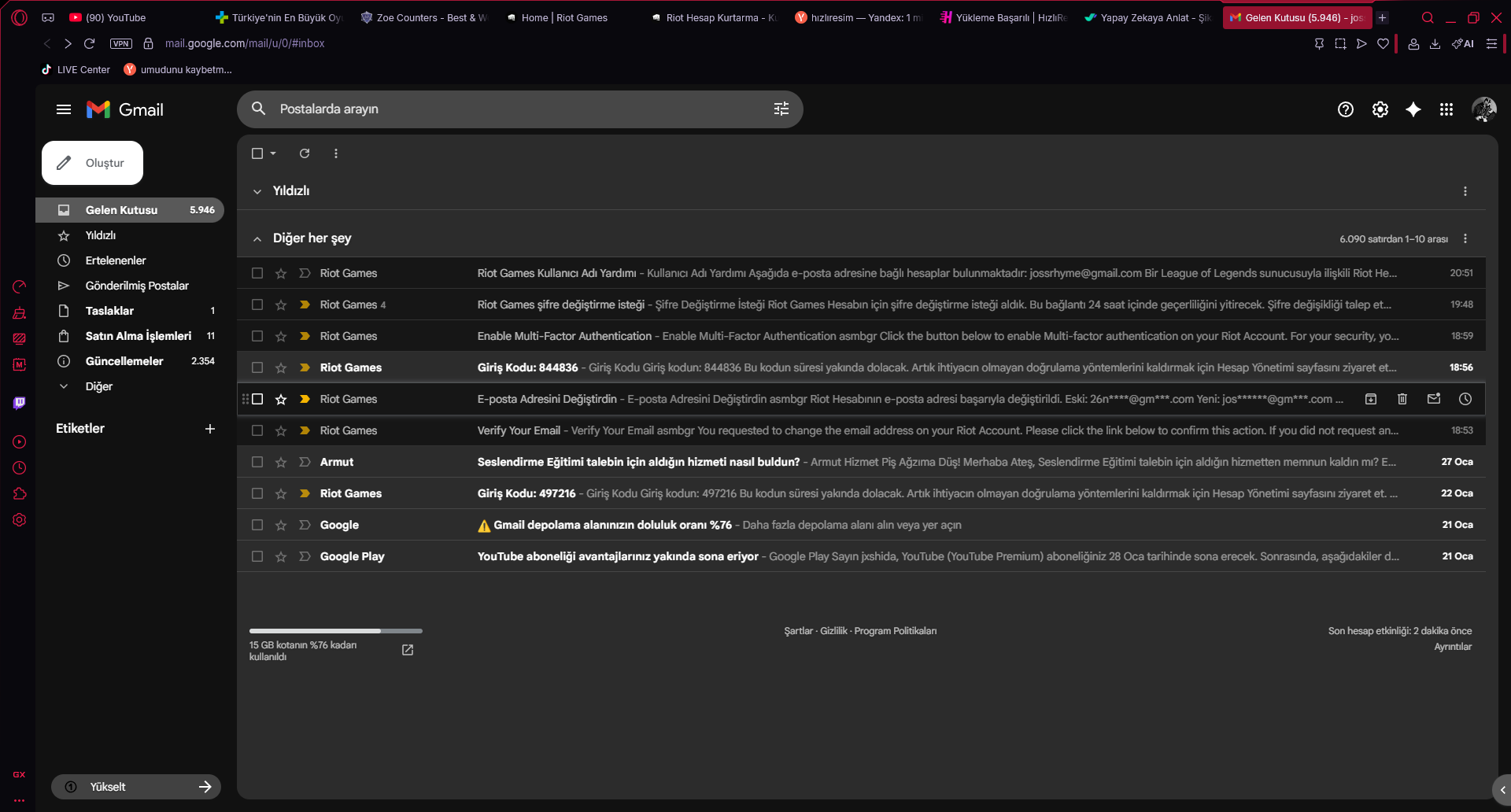Open Gmail support help icon

click(x=1346, y=109)
